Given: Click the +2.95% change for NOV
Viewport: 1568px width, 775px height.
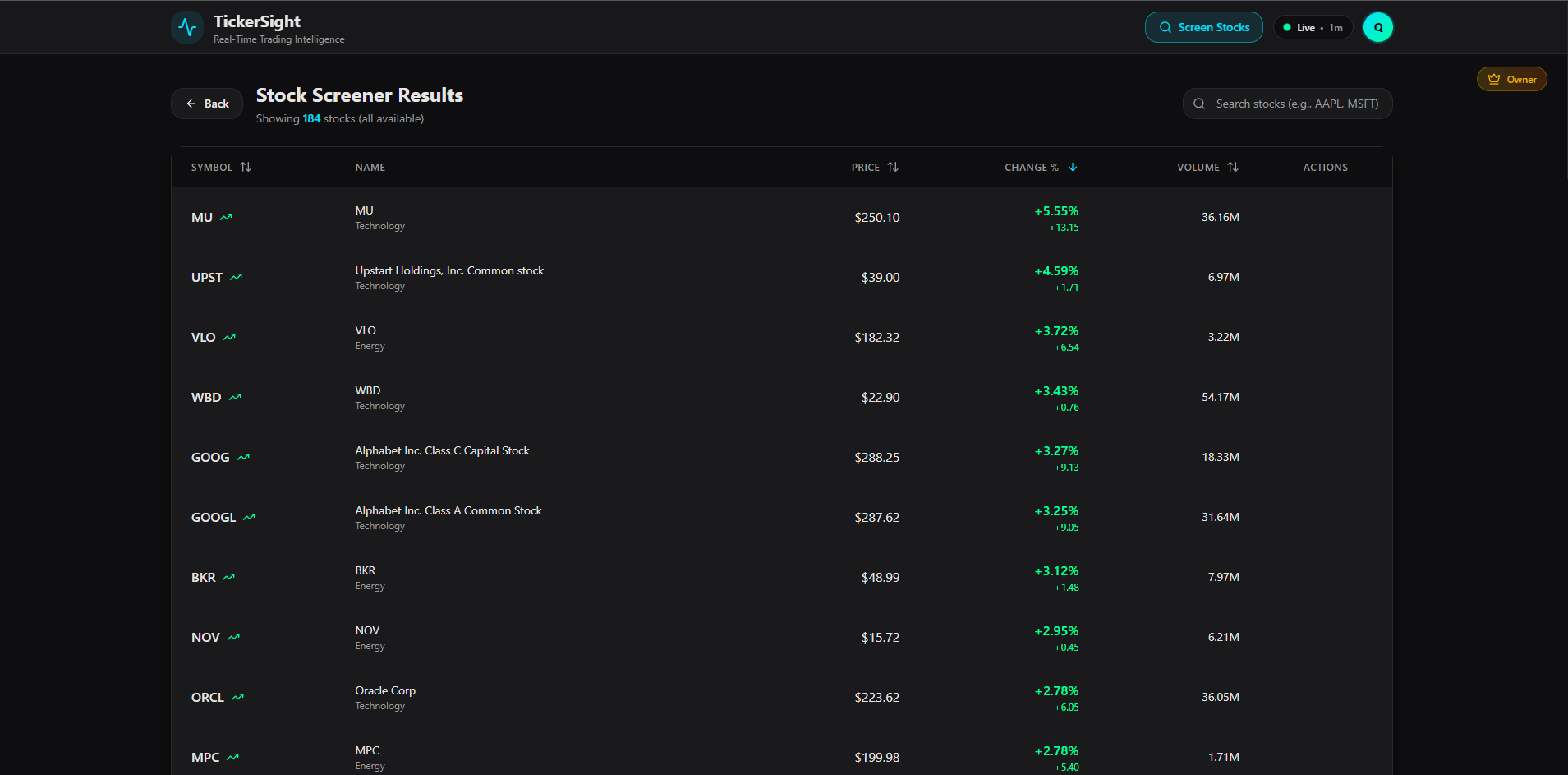Looking at the screenshot, I should point(1056,631).
